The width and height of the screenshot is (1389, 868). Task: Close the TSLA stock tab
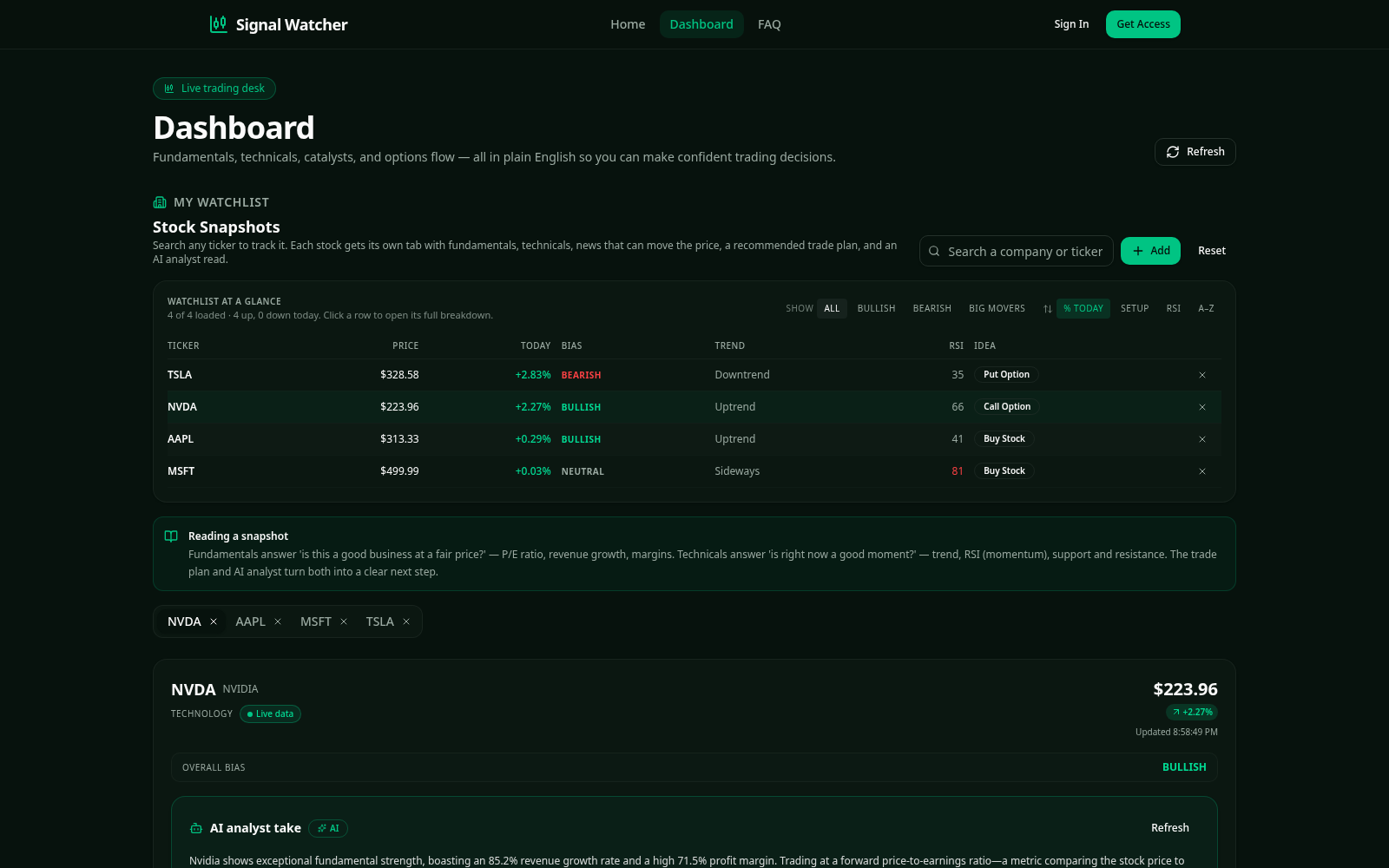[x=406, y=621]
